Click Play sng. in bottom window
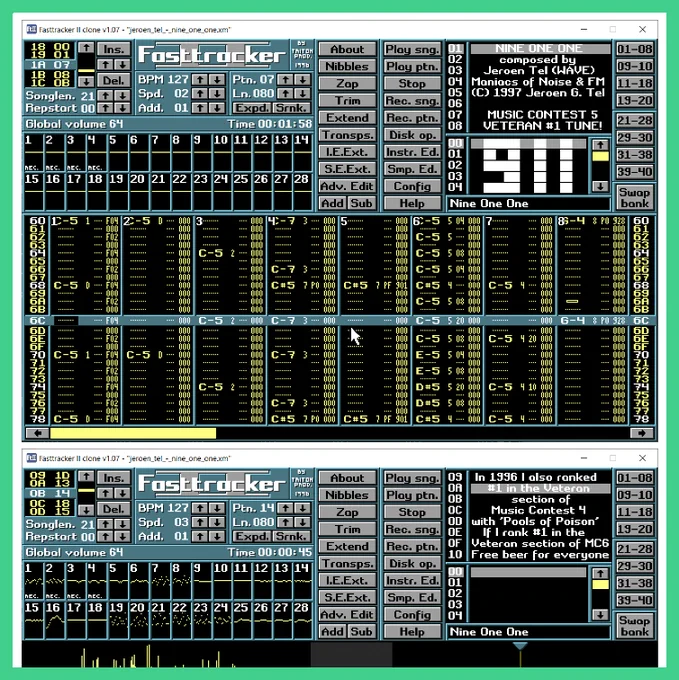Image resolution: width=679 pixels, height=680 pixels. coord(412,478)
